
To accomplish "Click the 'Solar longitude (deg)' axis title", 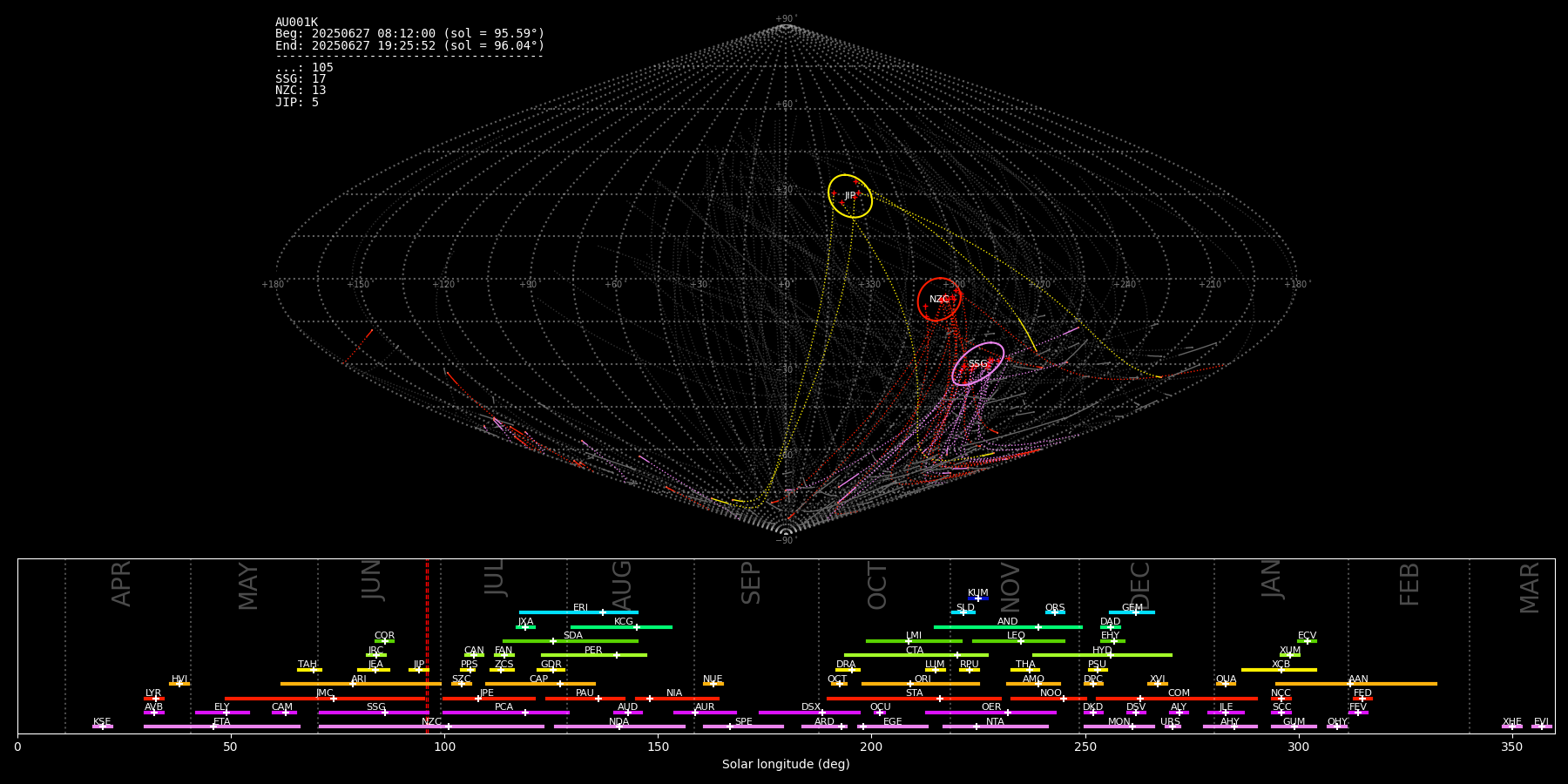I will [x=786, y=765].
